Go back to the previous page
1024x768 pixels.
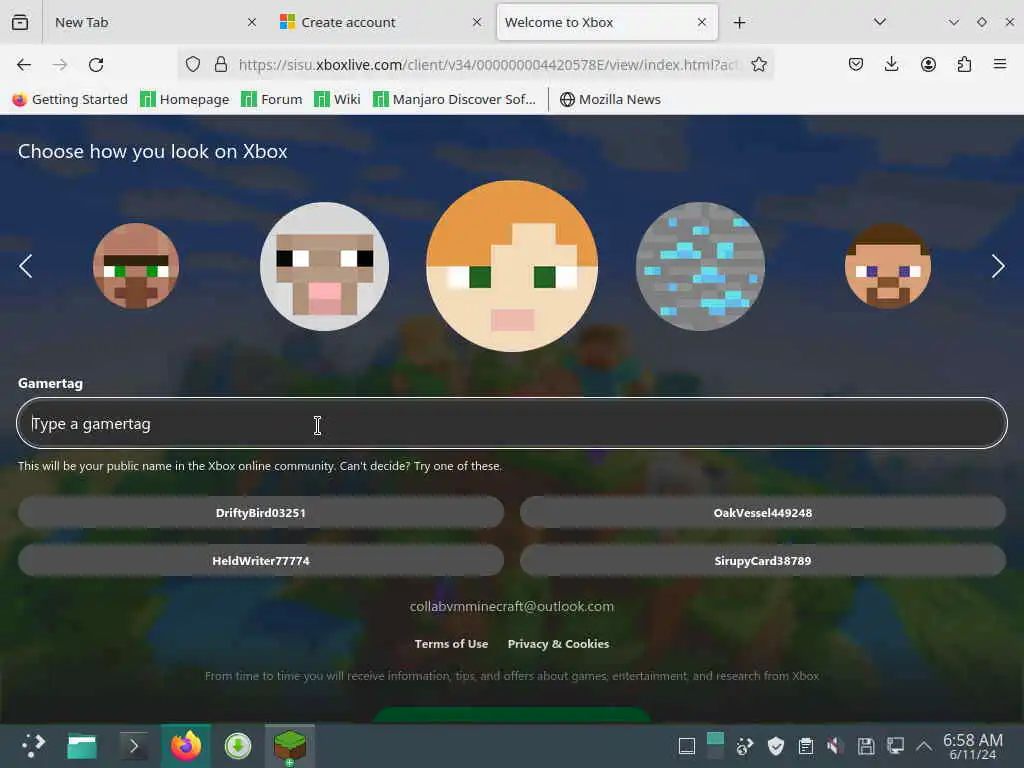[24, 65]
